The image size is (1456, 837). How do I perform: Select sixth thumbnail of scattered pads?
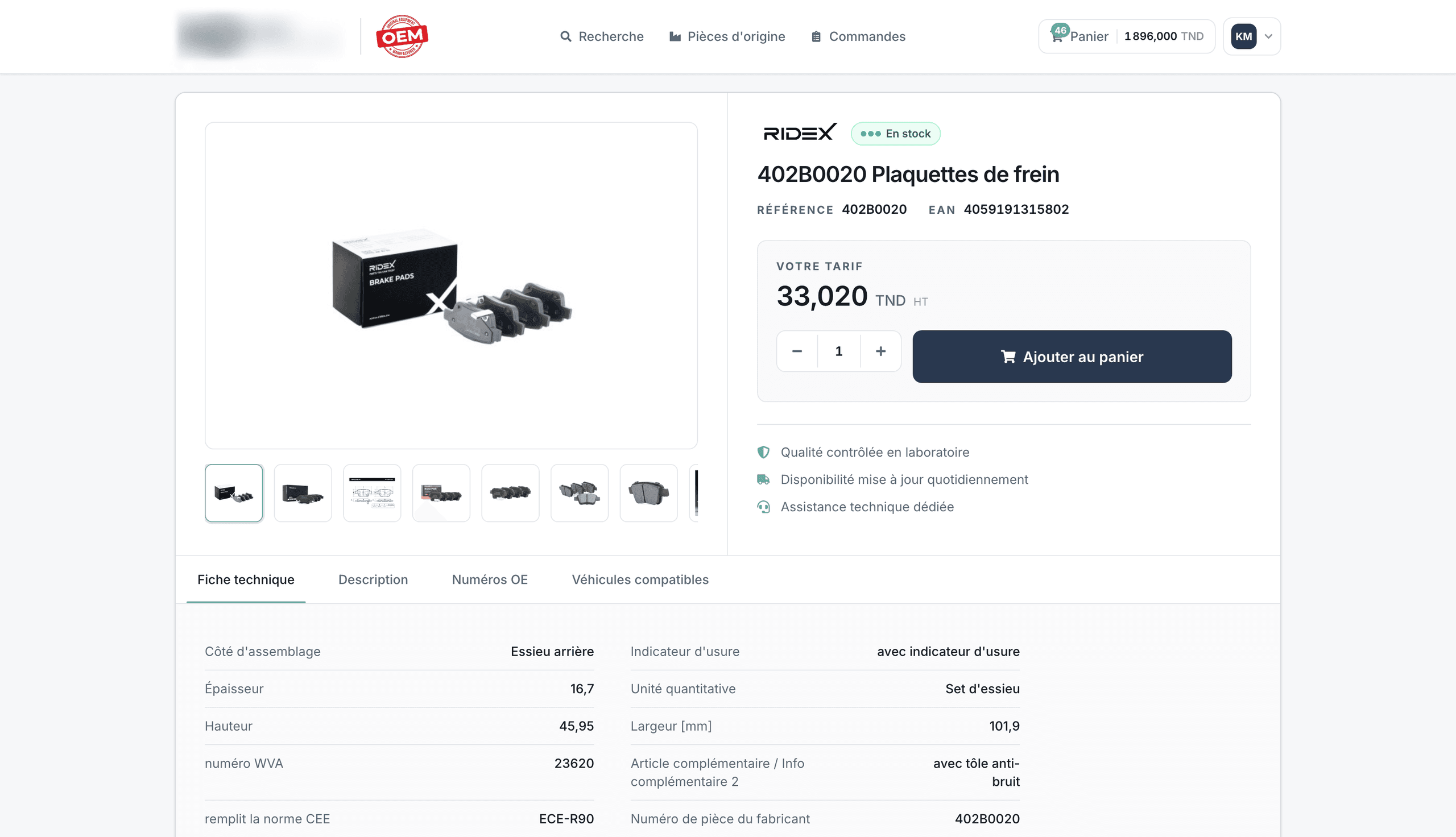point(580,492)
